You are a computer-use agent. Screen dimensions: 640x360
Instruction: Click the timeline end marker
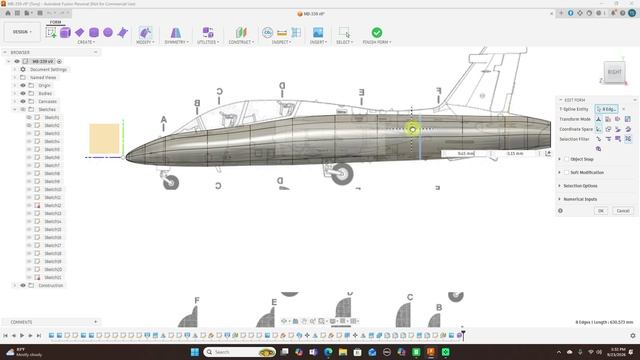463,335
